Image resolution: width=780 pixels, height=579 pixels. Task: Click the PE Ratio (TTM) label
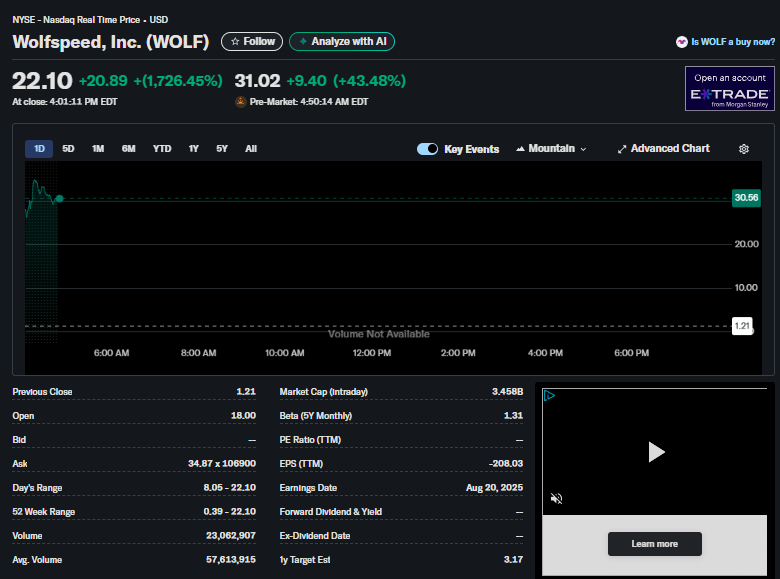pyautogui.click(x=310, y=440)
